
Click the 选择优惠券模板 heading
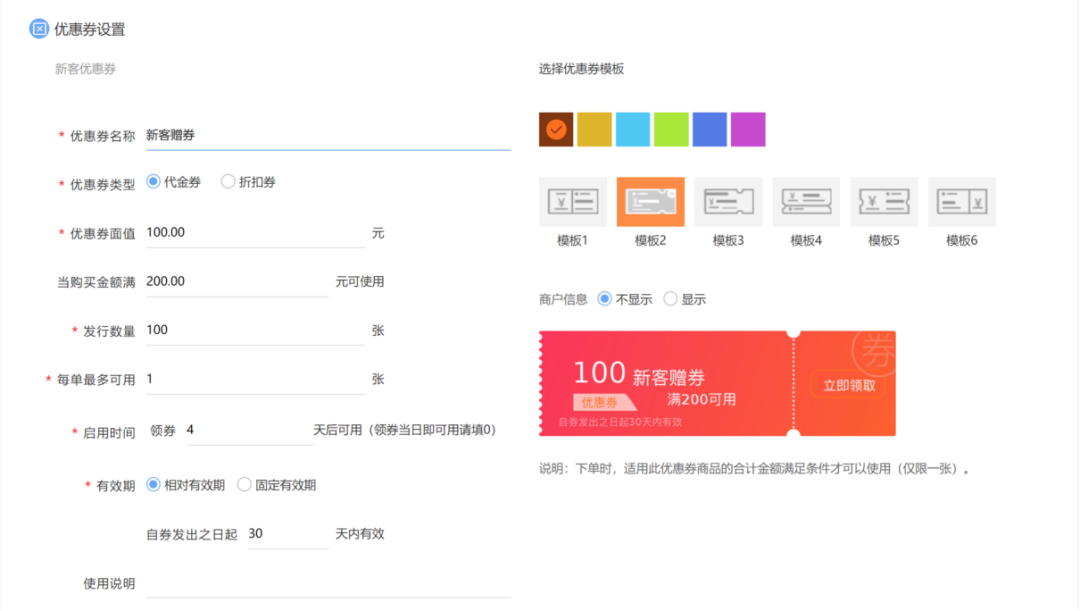click(x=581, y=69)
